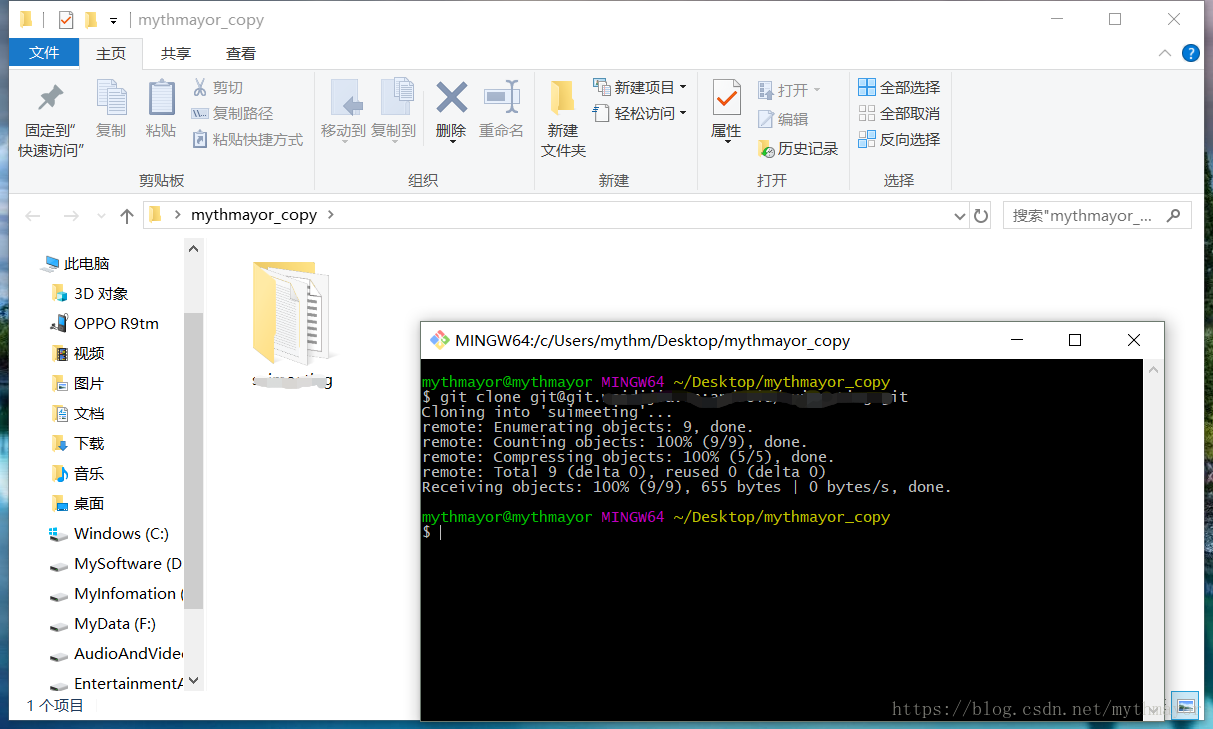Select Videos (视频) folder
This screenshot has width=1213, height=729.
click(78, 354)
